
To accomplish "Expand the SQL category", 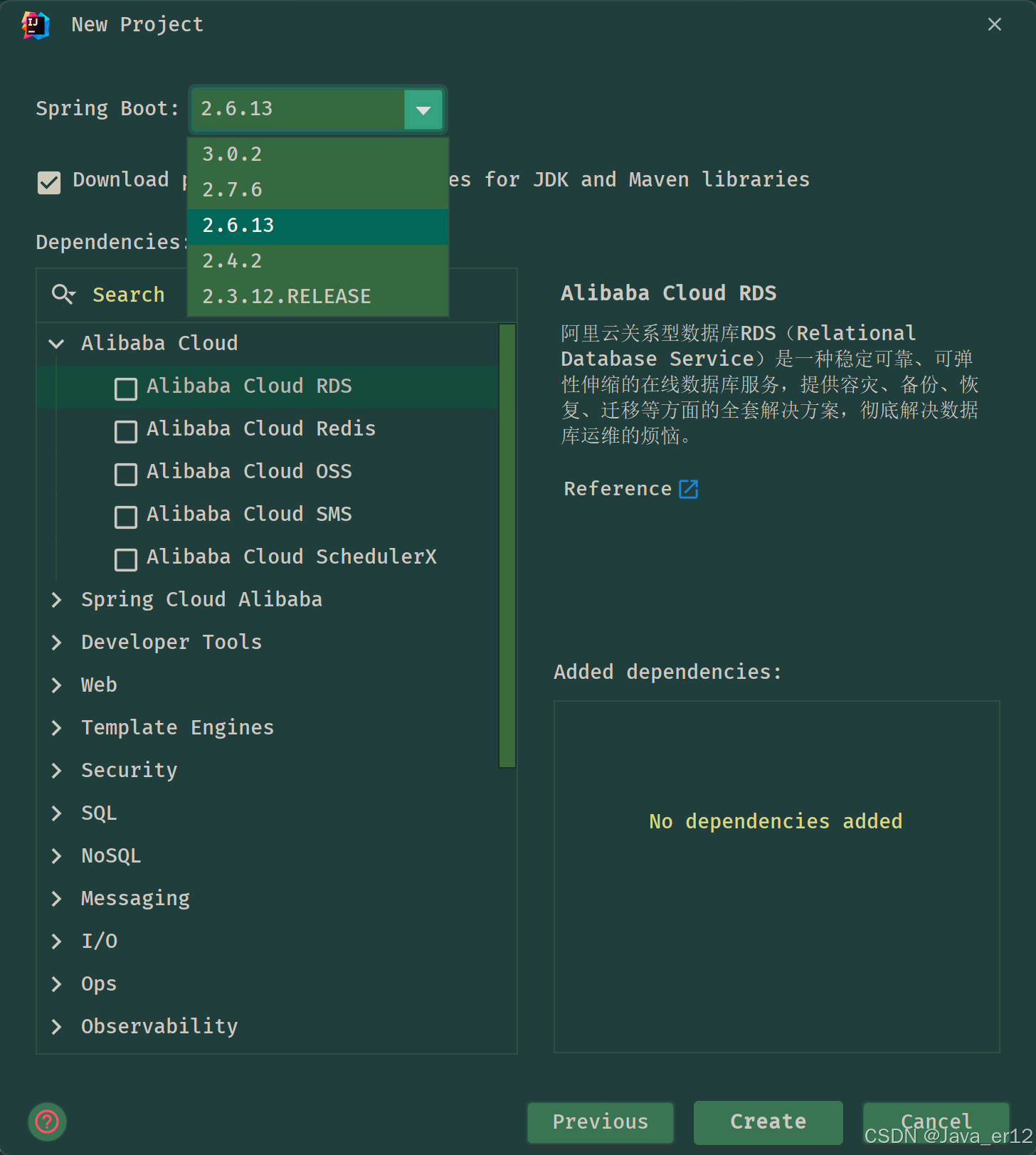I will [x=56, y=813].
